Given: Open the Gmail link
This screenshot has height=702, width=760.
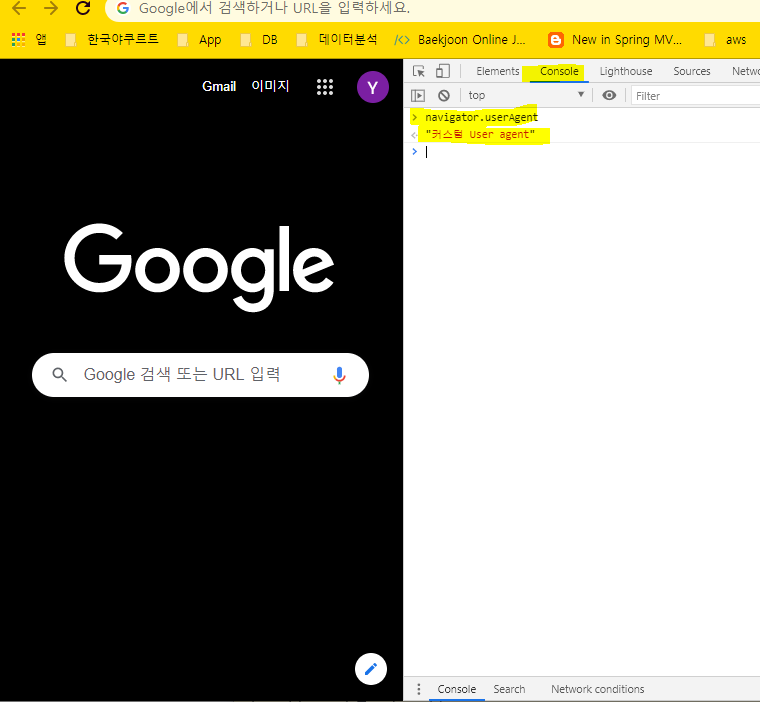Looking at the screenshot, I should click(x=219, y=86).
